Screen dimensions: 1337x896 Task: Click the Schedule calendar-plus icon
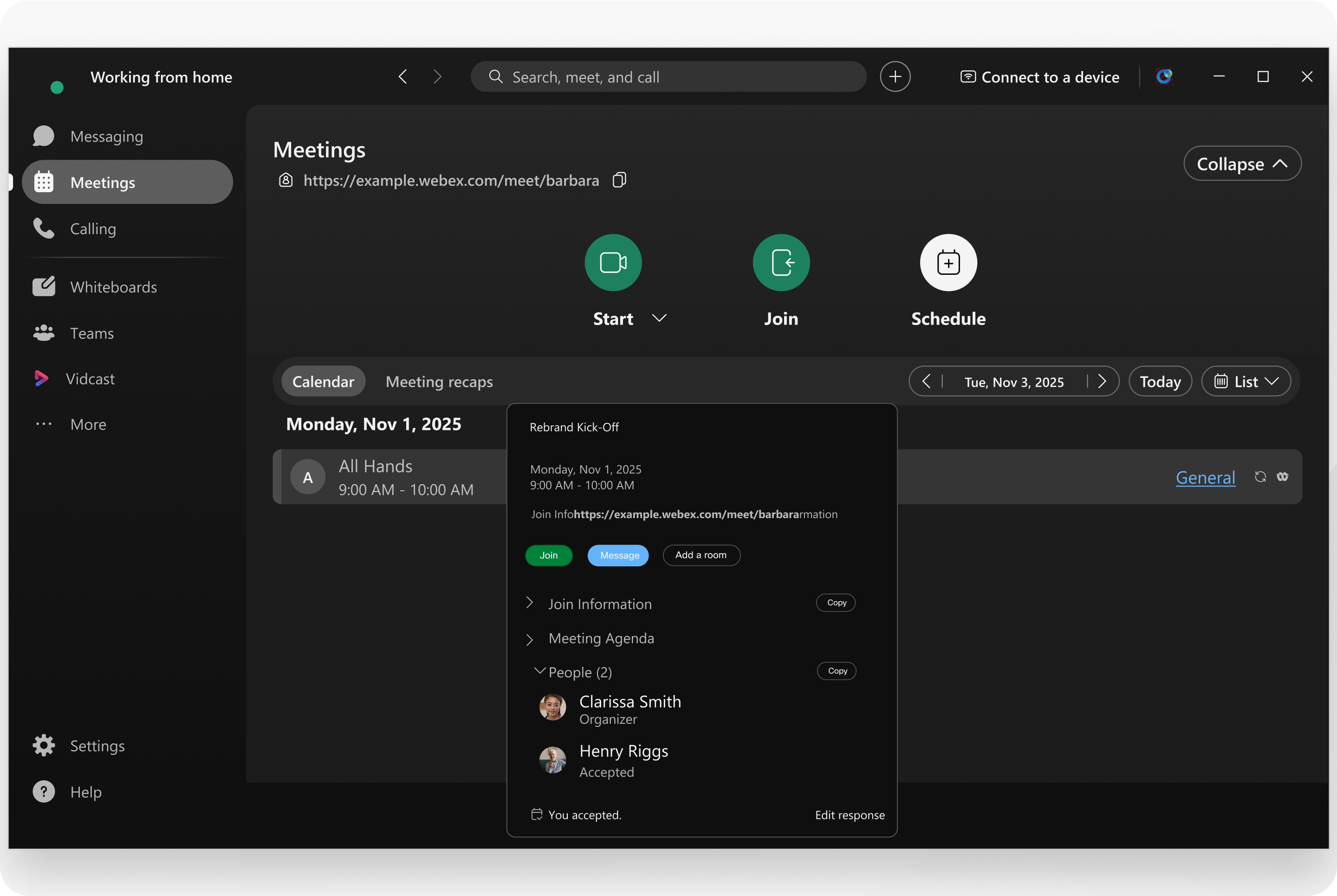pos(948,263)
